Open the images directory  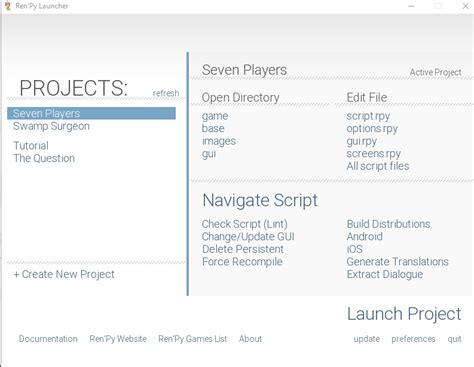219,141
